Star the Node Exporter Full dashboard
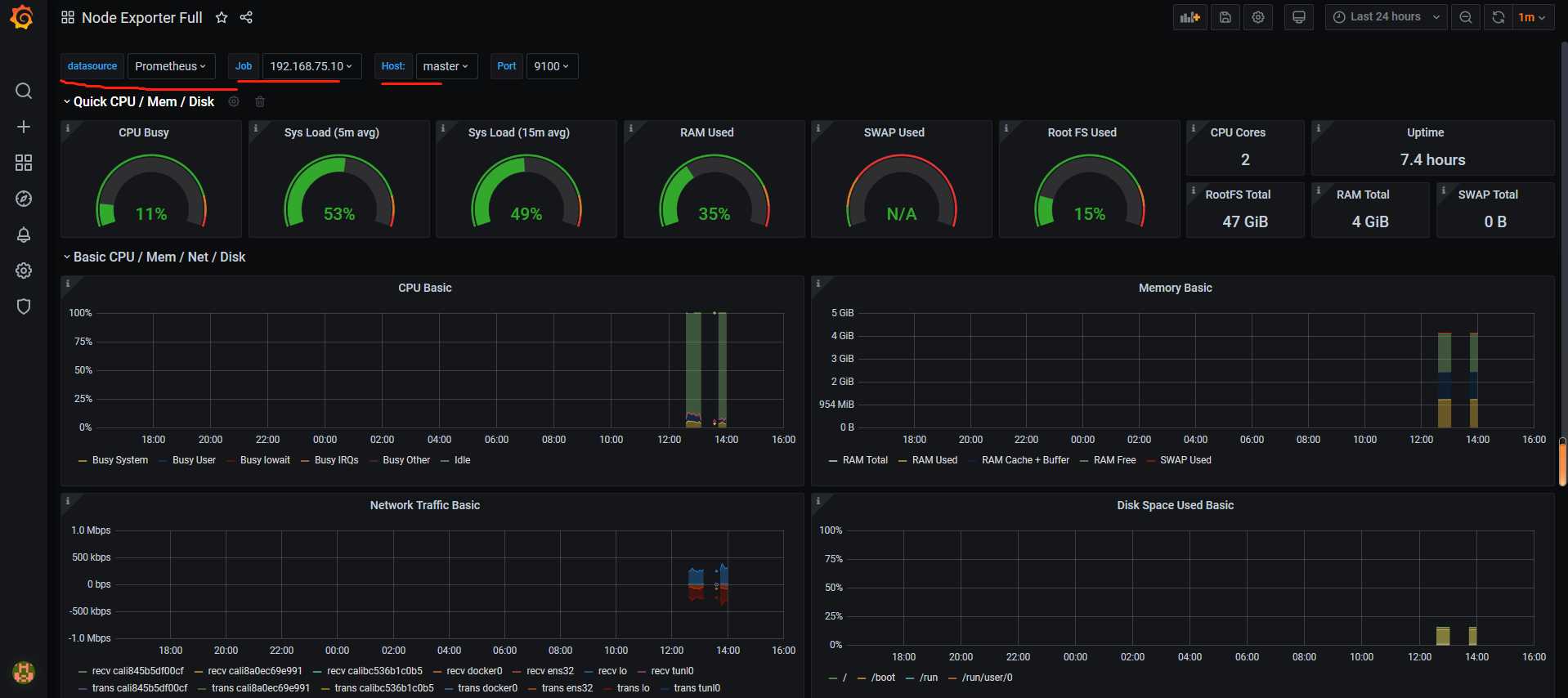The width and height of the screenshot is (1568, 698). pos(222,17)
